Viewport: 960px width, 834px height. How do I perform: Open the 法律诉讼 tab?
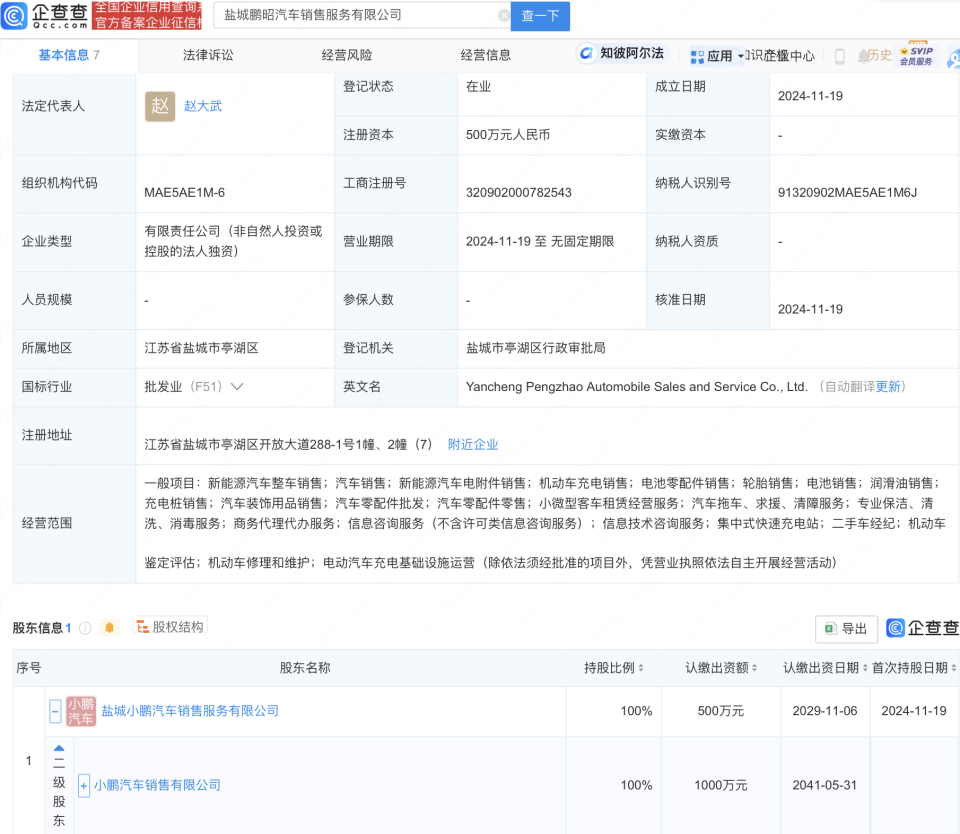pos(208,55)
